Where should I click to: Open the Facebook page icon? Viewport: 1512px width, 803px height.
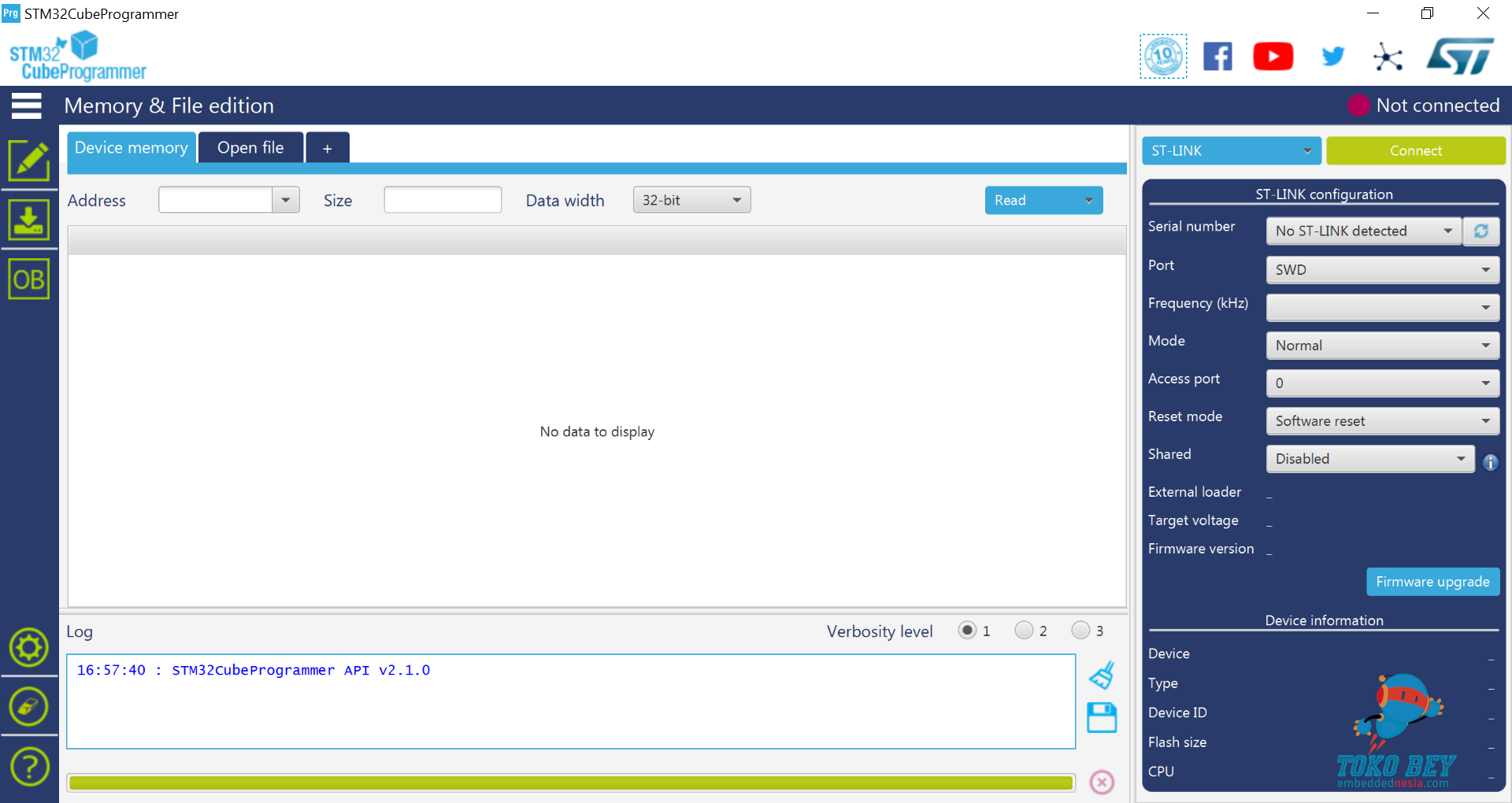click(1217, 57)
